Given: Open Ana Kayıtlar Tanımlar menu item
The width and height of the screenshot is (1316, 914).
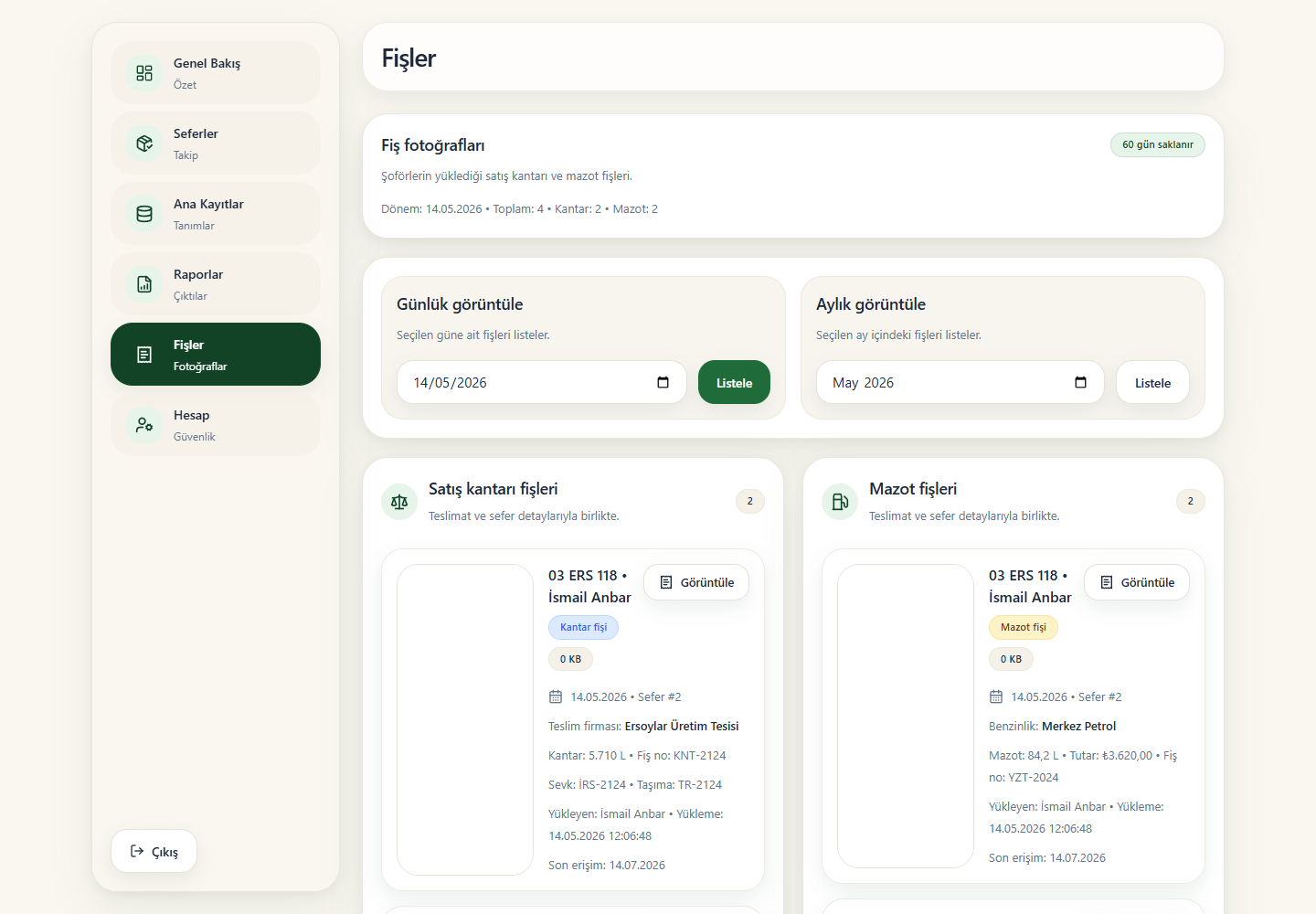Looking at the screenshot, I should point(216,214).
